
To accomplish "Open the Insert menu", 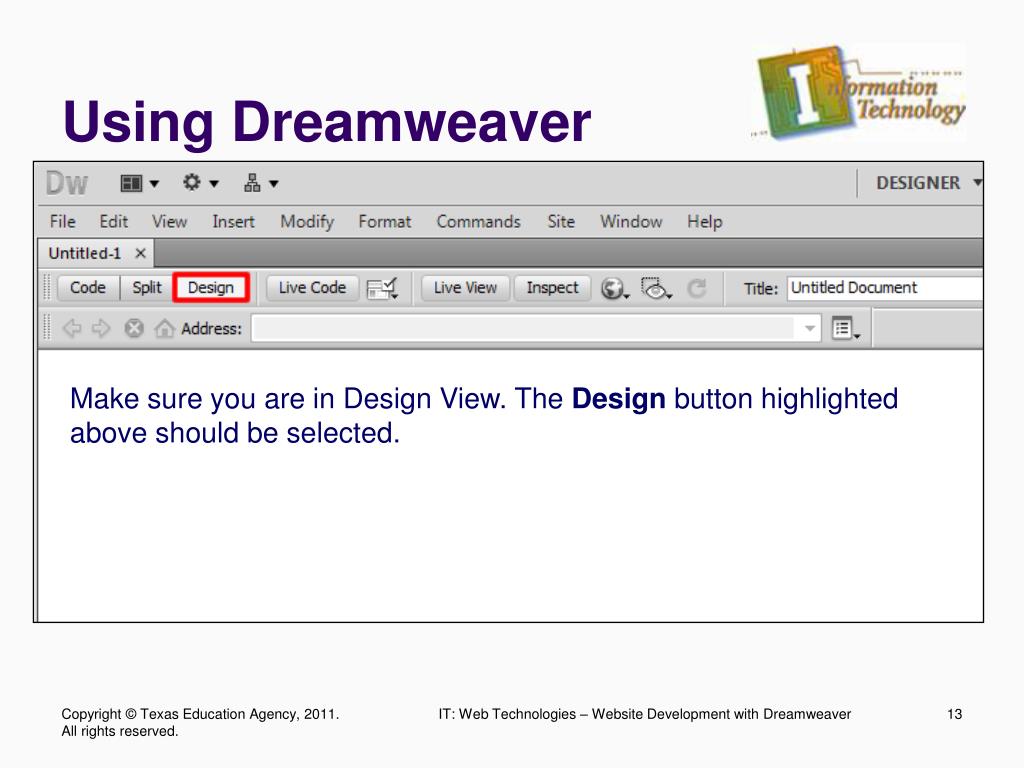I will 233,222.
